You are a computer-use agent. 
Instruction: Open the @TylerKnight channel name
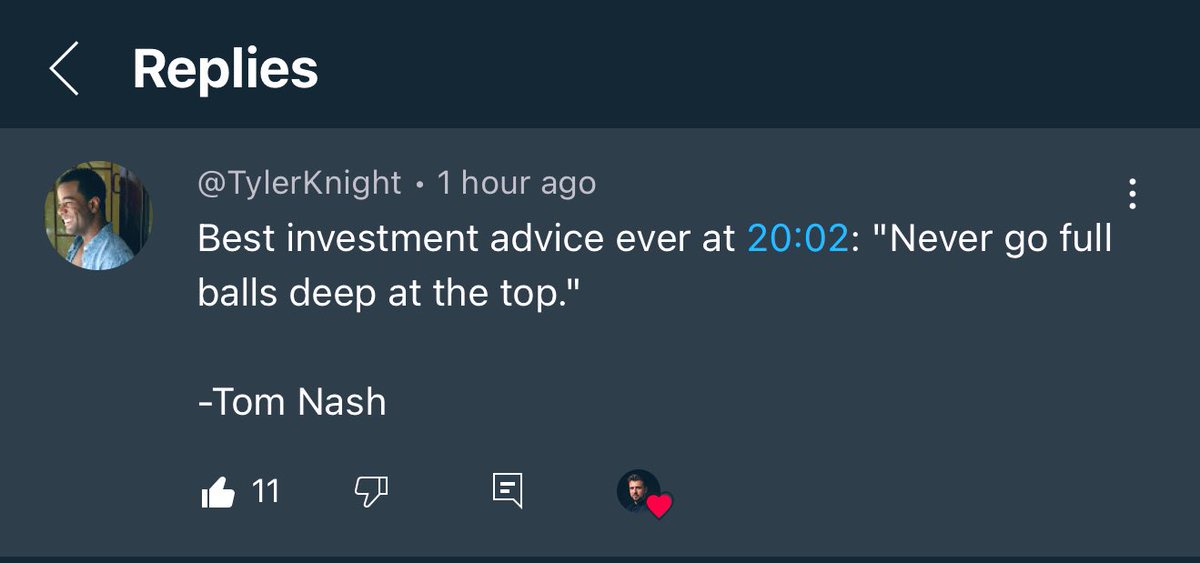tap(299, 183)
